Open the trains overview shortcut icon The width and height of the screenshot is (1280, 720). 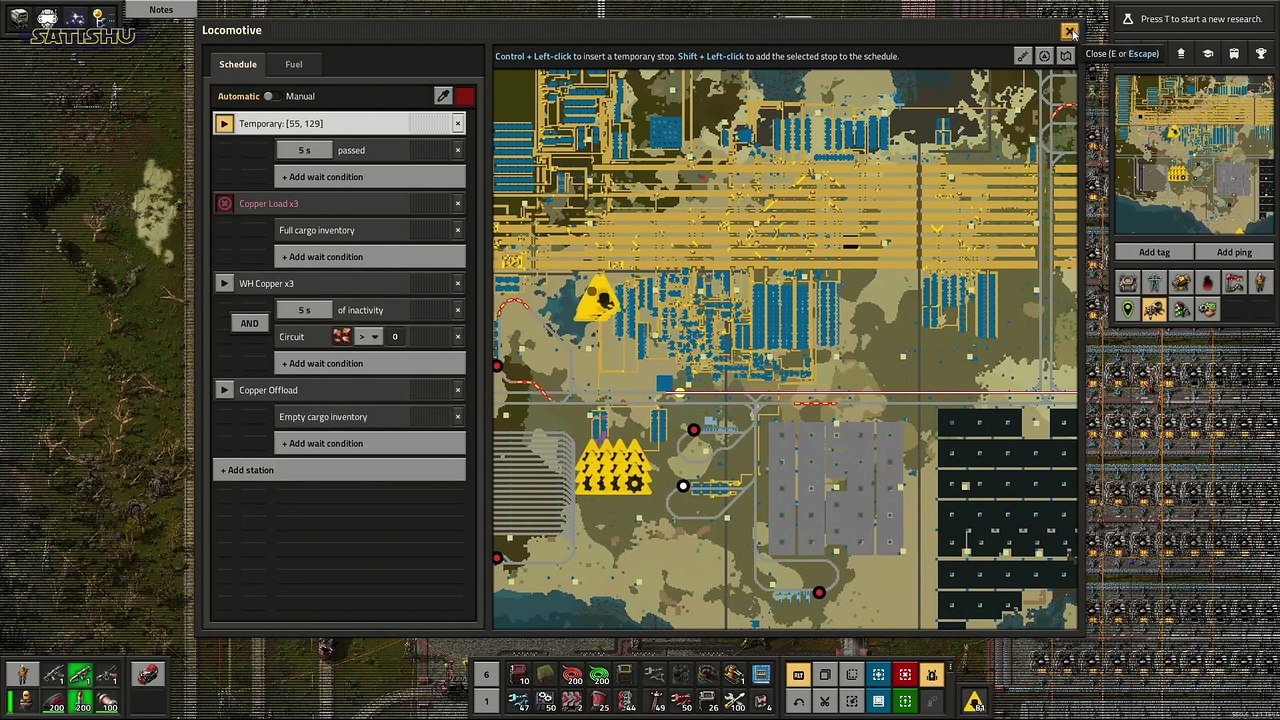(x=1234, y=54)
